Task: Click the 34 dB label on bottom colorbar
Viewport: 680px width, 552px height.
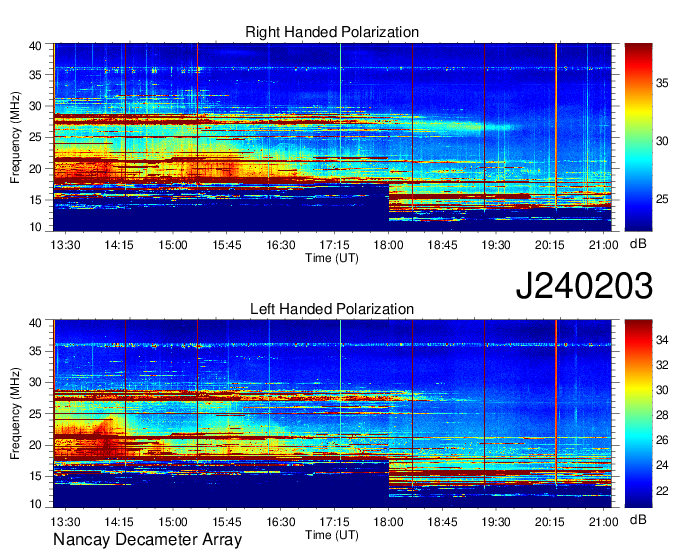Action: [x=662, y=340]
